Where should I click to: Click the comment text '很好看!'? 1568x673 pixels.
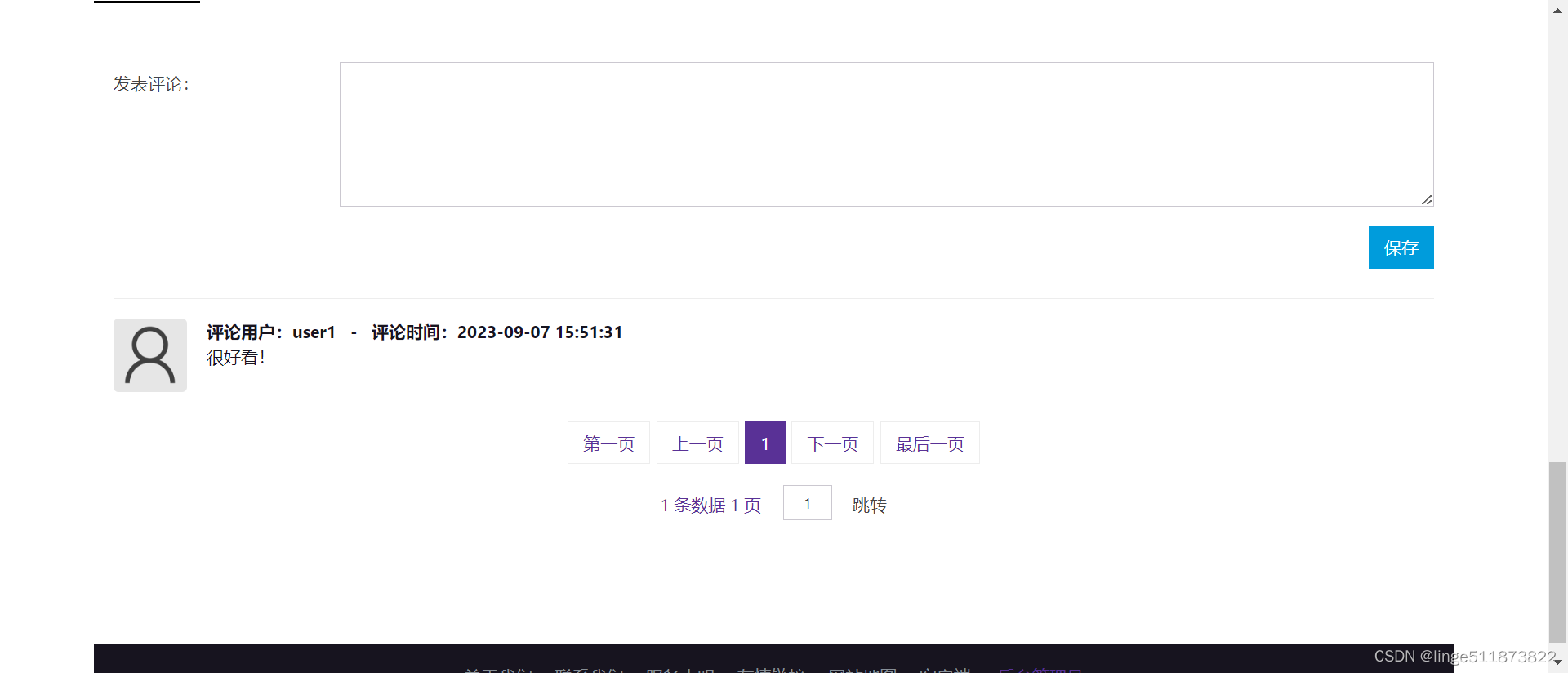tap(236, 358)
